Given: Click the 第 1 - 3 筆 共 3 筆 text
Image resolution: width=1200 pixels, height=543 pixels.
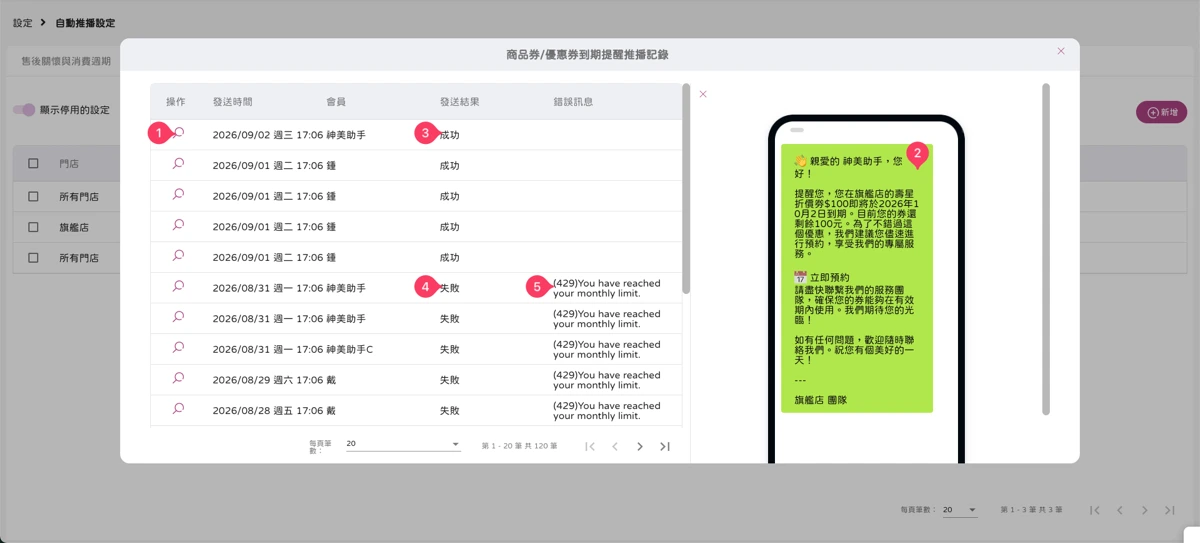Looking at the screenshot, I should 1031,510.
